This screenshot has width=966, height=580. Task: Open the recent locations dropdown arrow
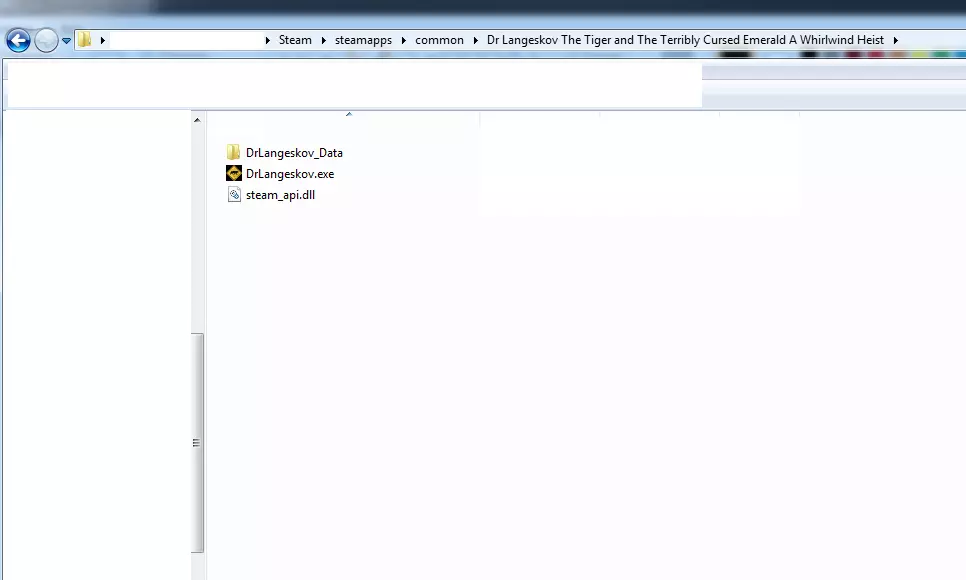tap(66, 41)
